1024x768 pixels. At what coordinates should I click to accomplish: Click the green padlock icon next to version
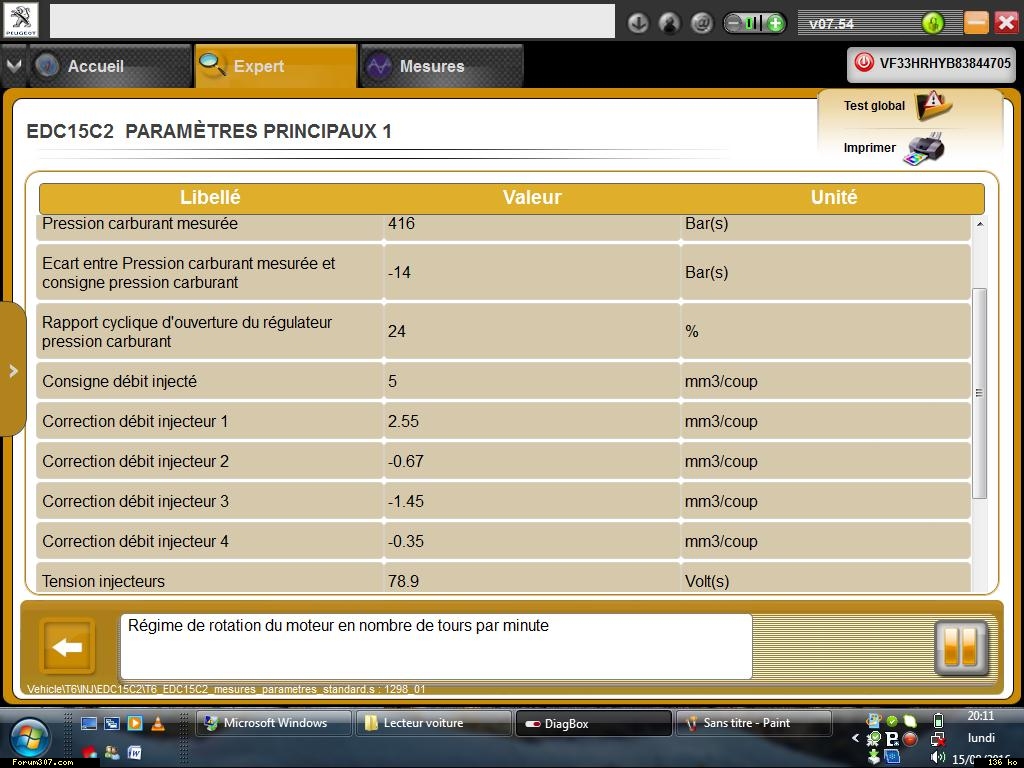click(932, 22)
